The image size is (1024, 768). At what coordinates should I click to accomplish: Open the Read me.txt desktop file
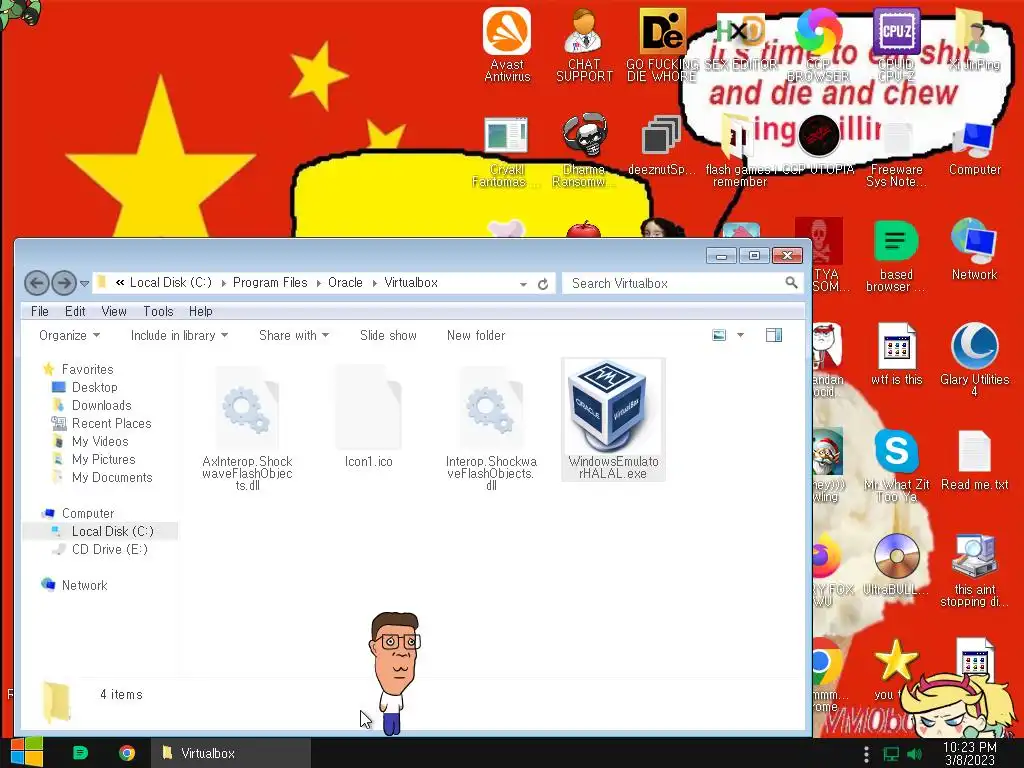tap(974, 460)
